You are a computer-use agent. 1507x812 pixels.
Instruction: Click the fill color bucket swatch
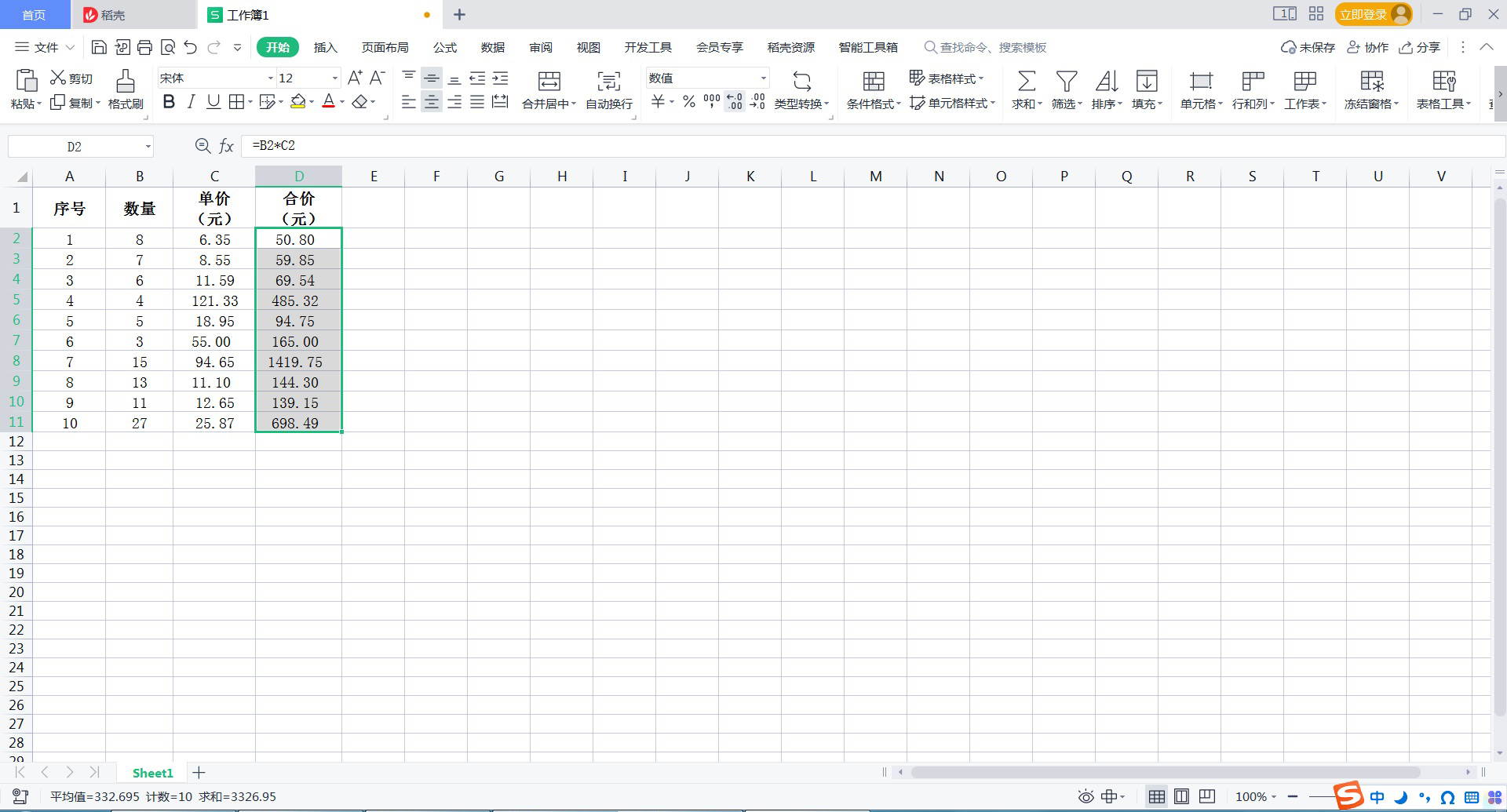coord(297,102)
